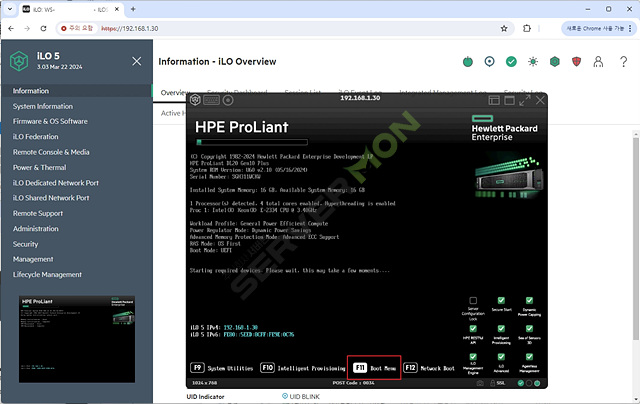The width and height of the screenshot is (640, 404).
Task: Click F12 Network Boot in console
Action: click(429, 368)
